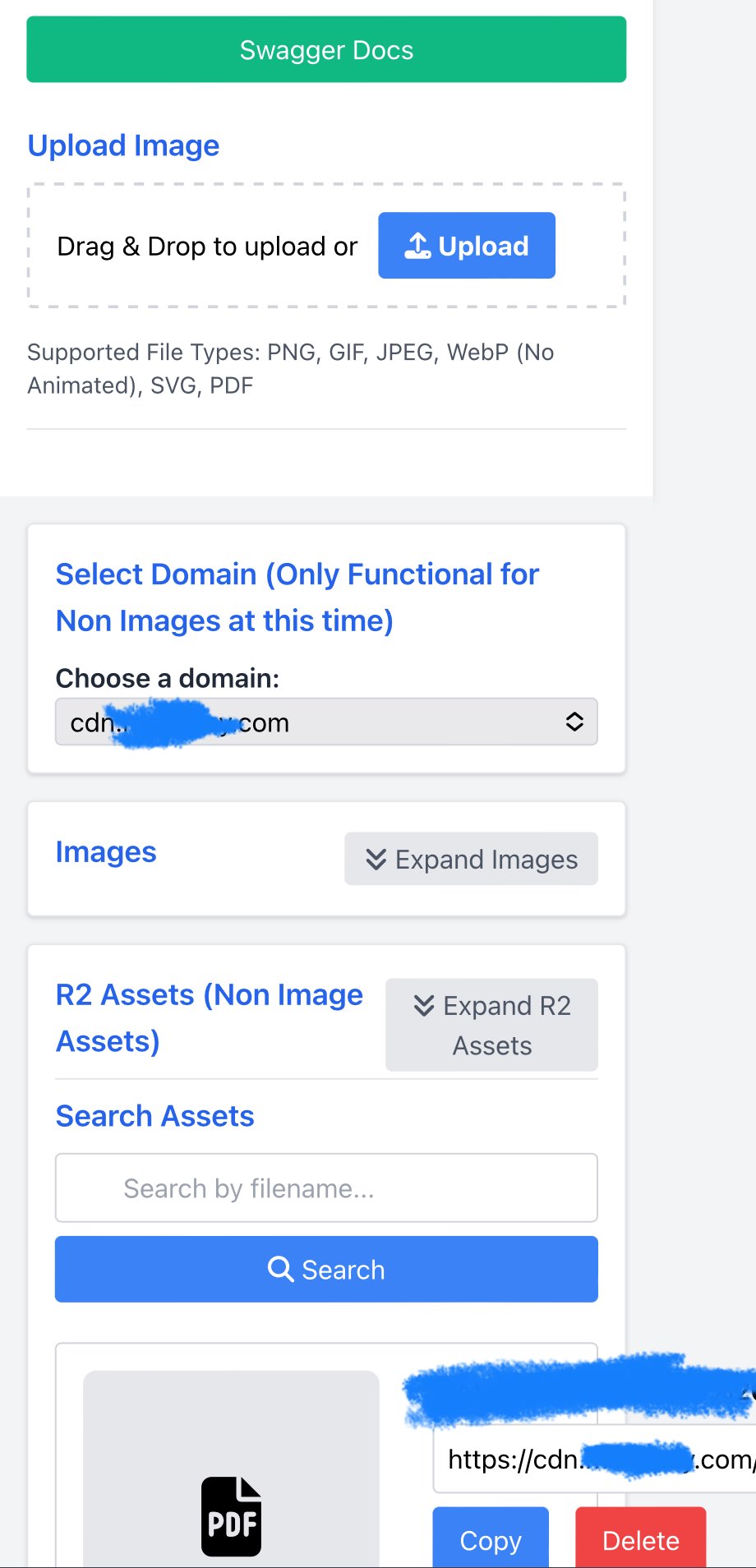Image resolution: width=756 pixels, height=1568 pixels.
Task: Click the Upload button
Action: coord(466,245)
